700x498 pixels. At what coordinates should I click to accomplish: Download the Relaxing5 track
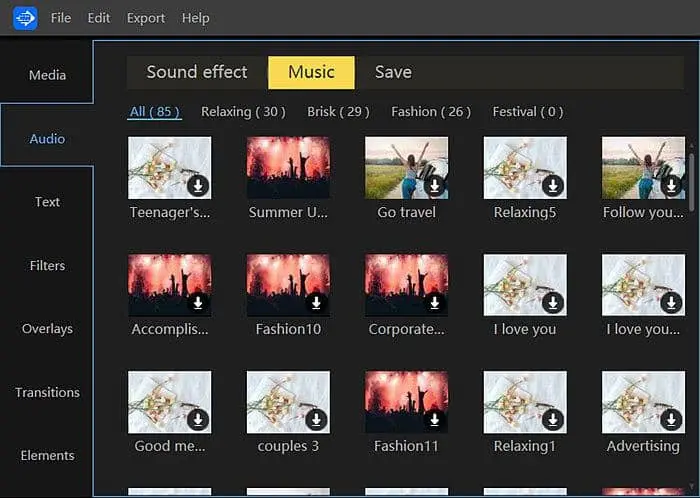coord(553,186)
